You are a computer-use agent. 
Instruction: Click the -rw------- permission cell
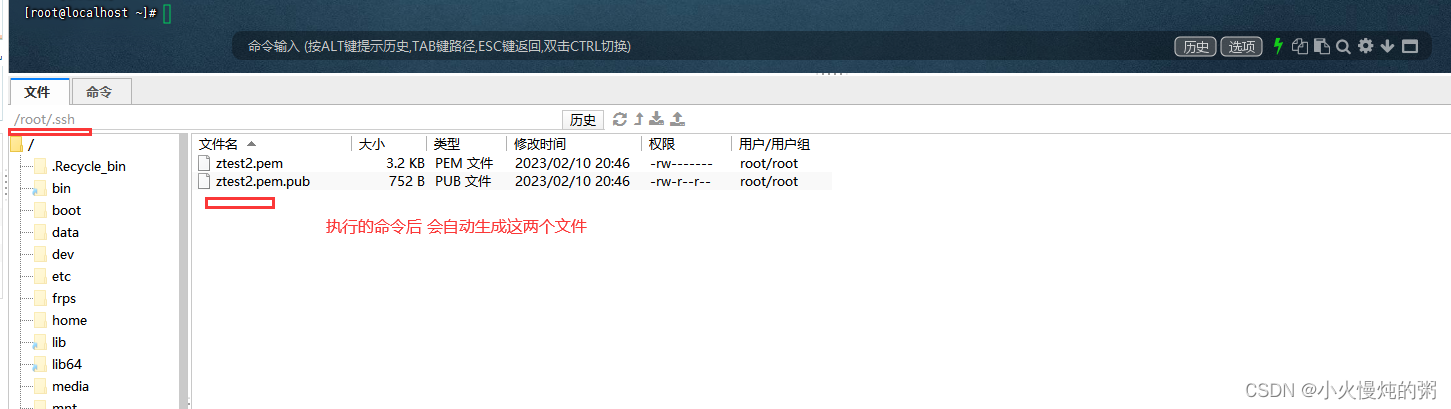[681, 163]
